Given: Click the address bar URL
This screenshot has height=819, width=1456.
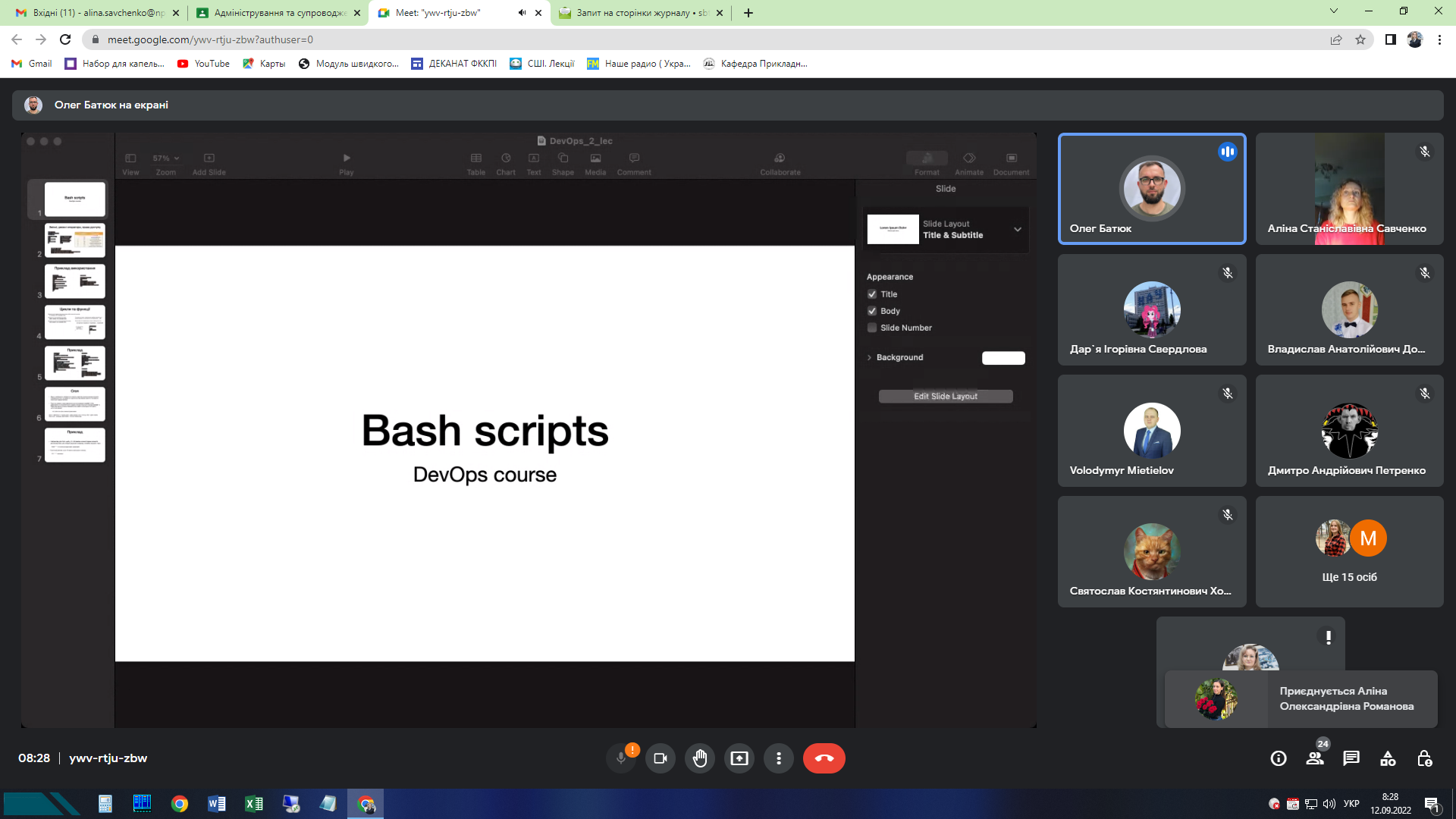Looking at the screenshot, I should point(210,39).
